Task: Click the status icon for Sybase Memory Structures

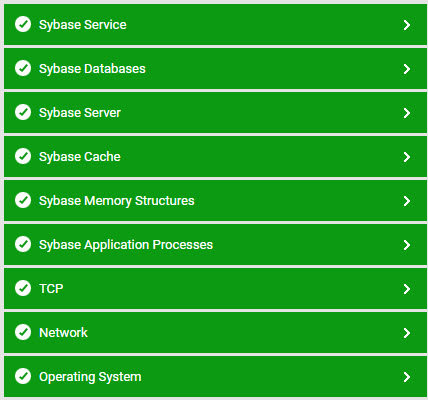Action: coord(23,200)
